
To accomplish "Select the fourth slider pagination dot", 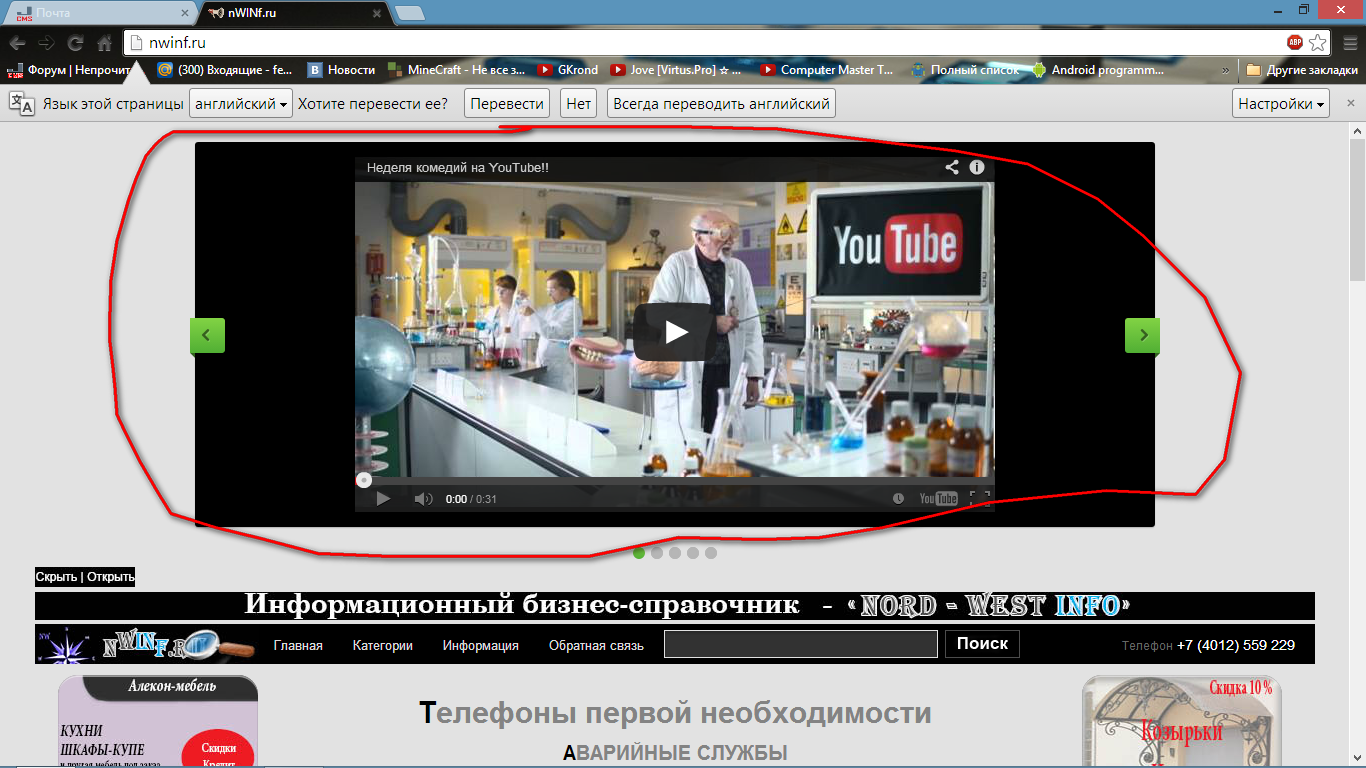I will point(693,552).
